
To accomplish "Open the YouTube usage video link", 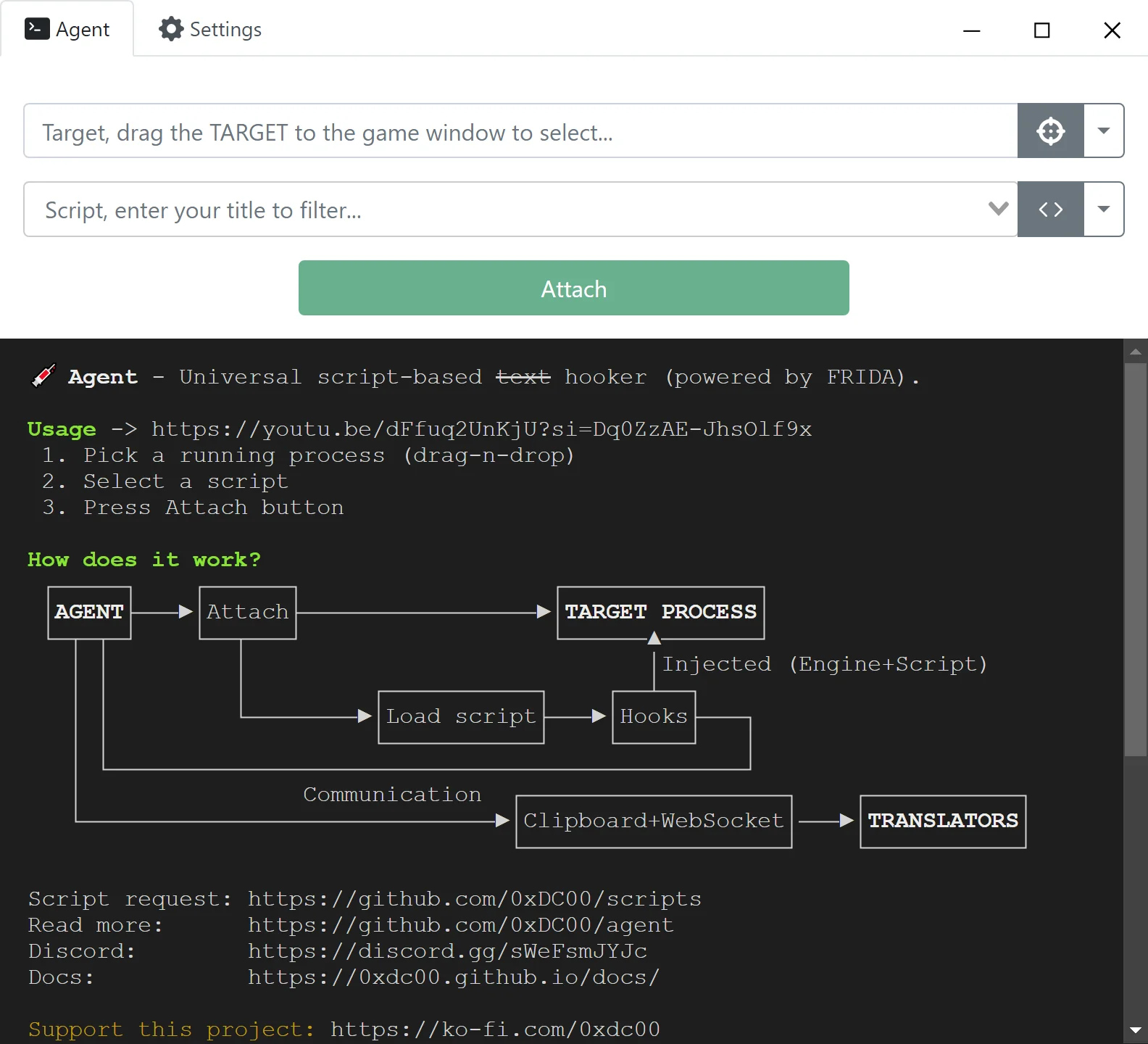I will (x=481, y=429).
